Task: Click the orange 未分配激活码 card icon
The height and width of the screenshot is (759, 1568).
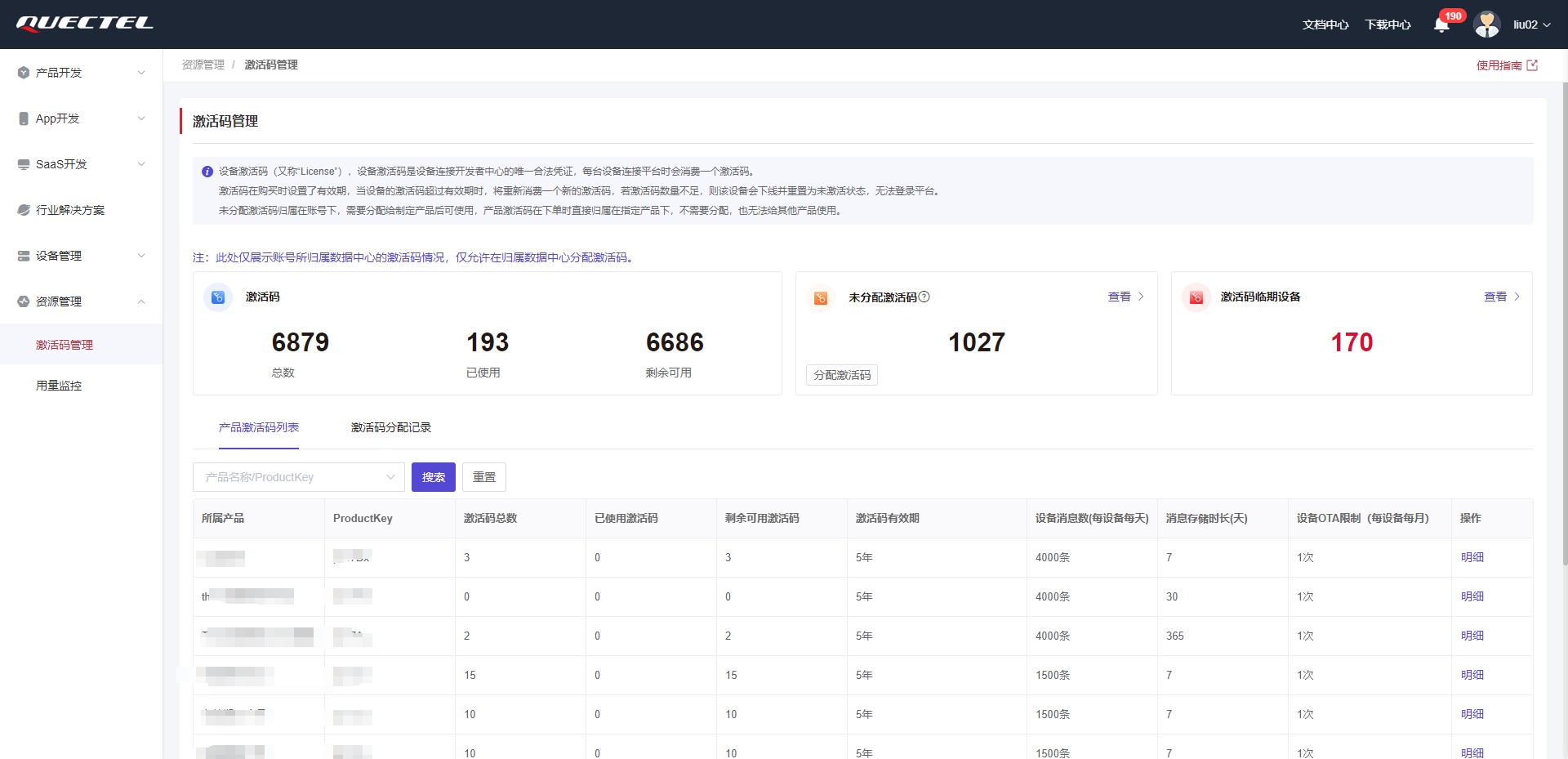Action: pos(821,297)
